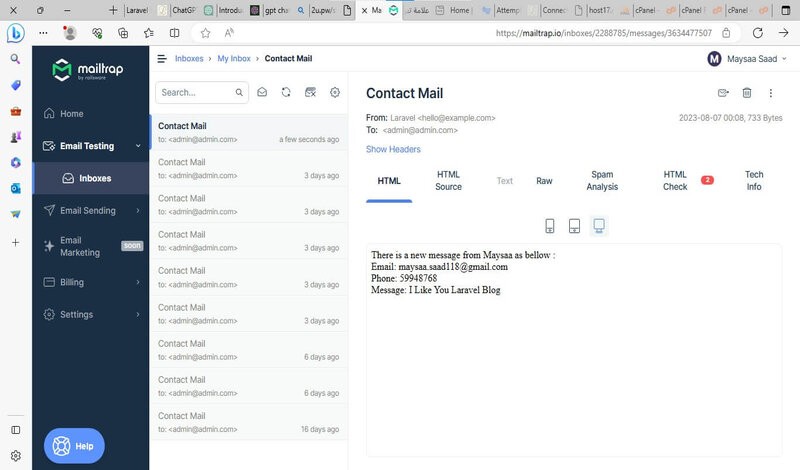The height and width of the screenshot is (470, 800).
Task: Open the Edge sidebar Microsoft 365 icon
Action: [15, 163]
